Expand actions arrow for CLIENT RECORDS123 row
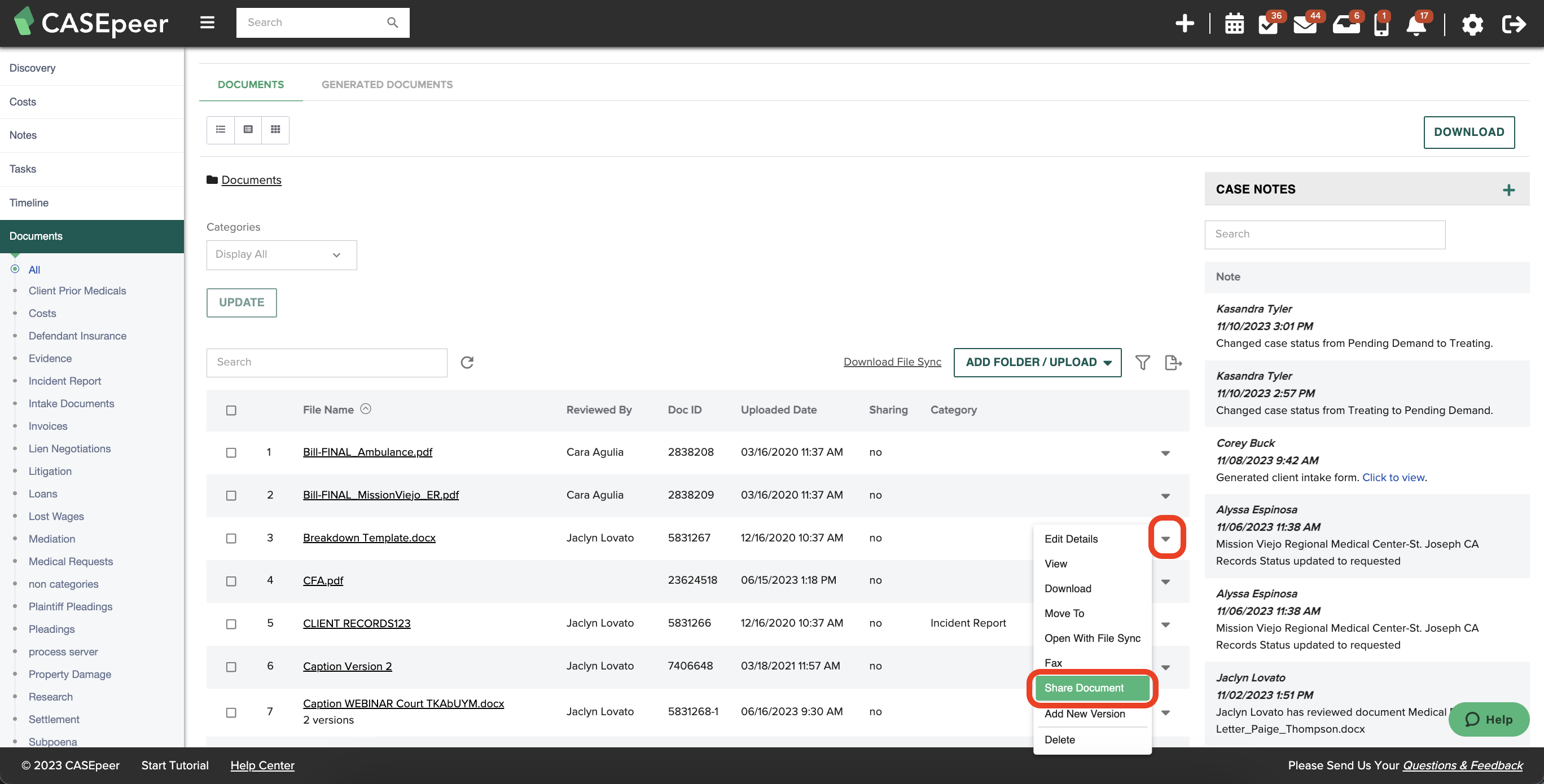This screenshot has width=1544, height=784. [1165, 625]
